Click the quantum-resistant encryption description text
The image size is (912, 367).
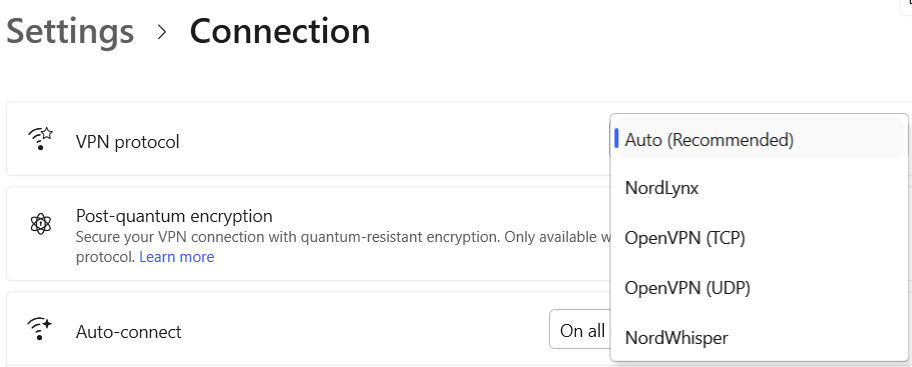click(x=343, y=247)
